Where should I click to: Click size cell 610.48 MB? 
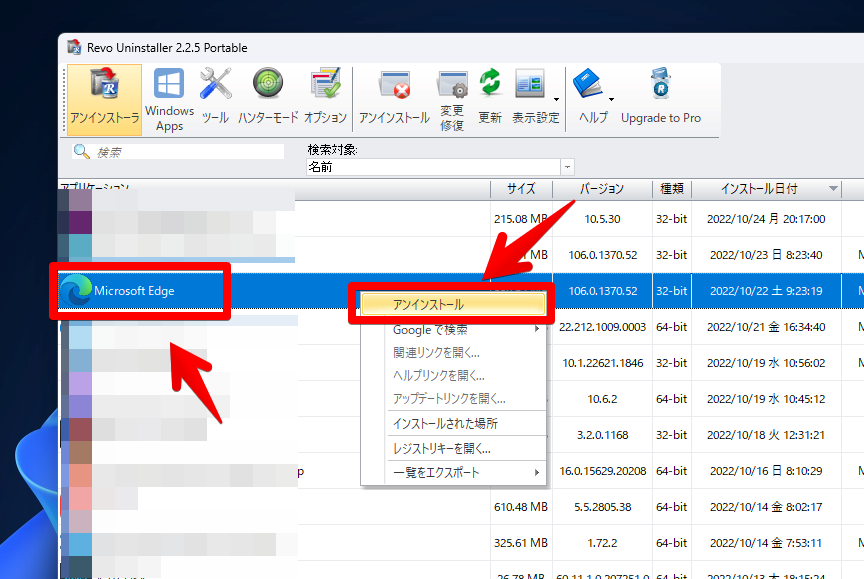pos(521,507)
